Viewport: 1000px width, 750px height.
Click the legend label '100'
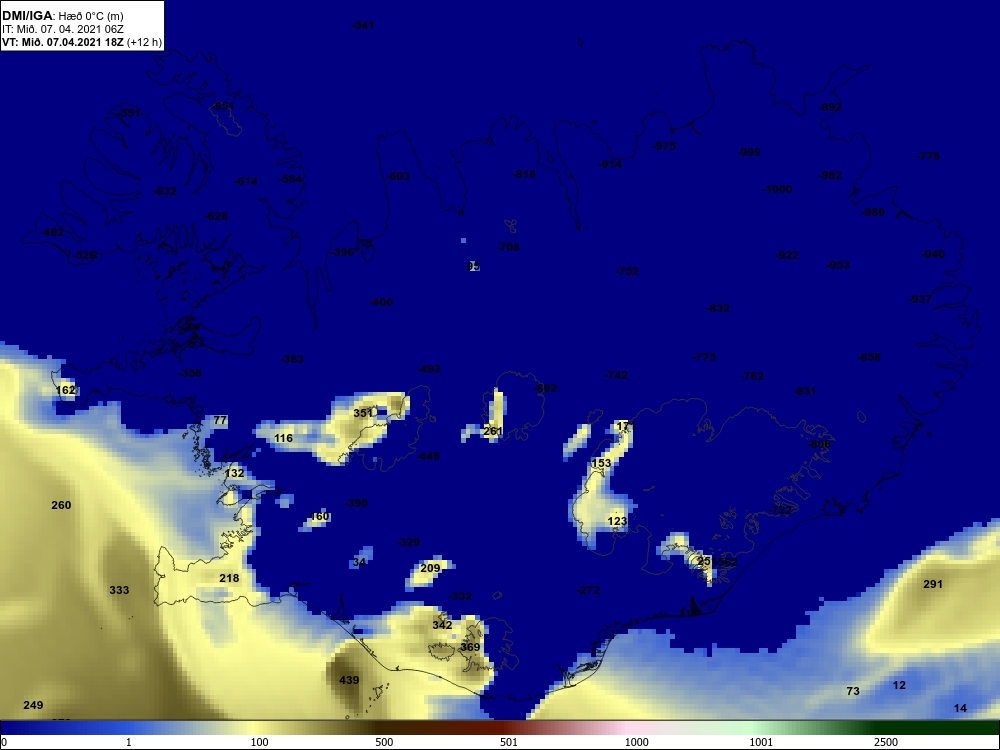pyautogui.click(x=259, y=742)
